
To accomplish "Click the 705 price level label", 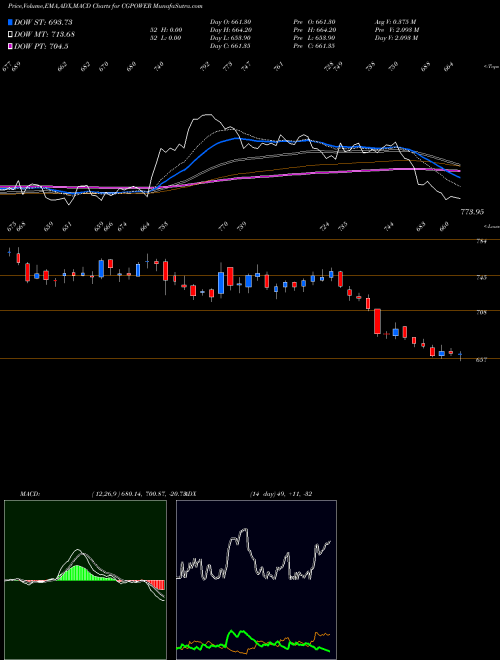I will [482, 312].
